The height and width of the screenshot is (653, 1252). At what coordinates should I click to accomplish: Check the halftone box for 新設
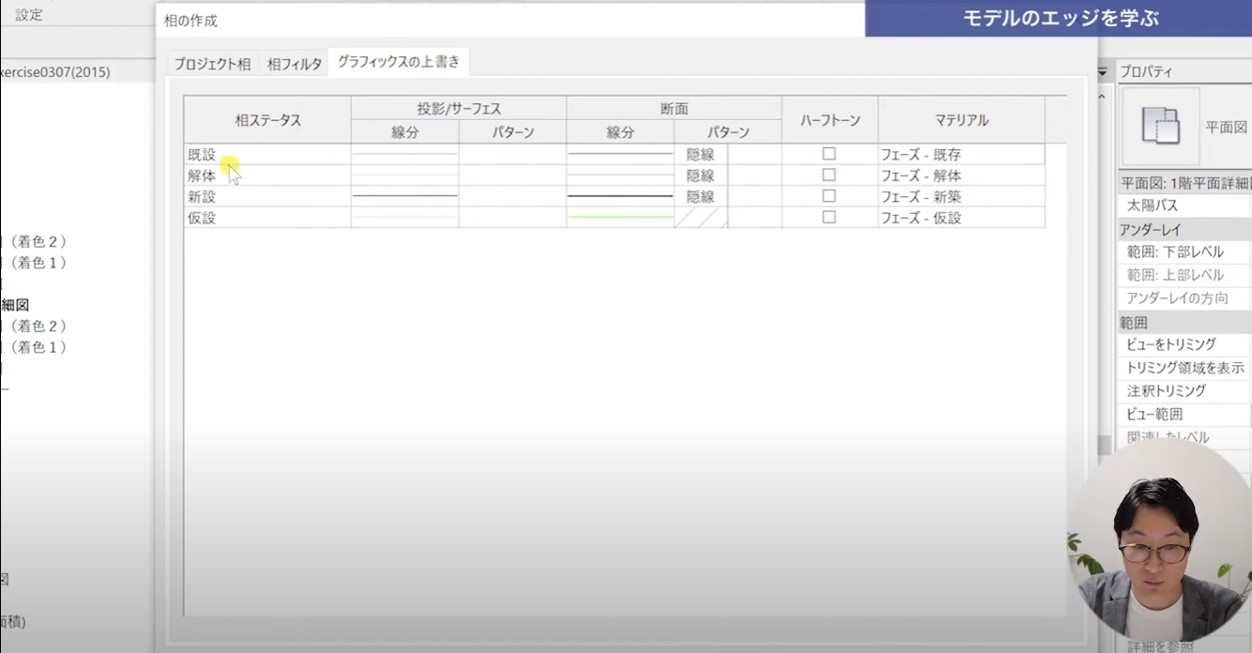[x=828, y=196]
